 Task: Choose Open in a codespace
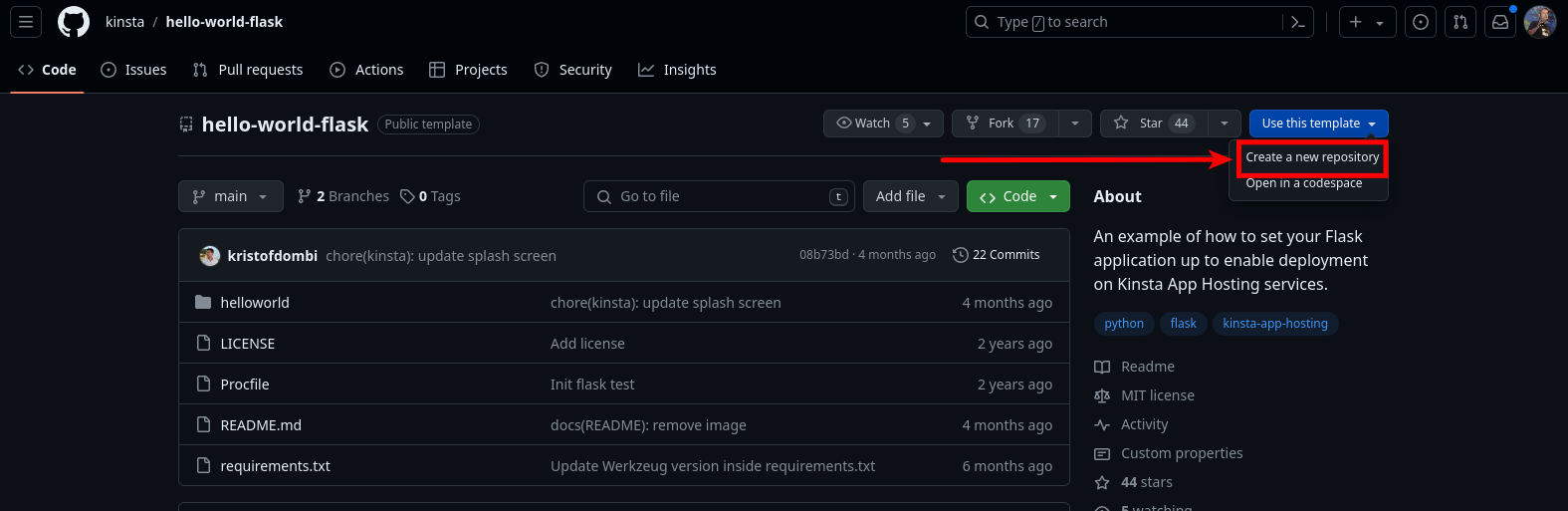tap(1303, 184)
